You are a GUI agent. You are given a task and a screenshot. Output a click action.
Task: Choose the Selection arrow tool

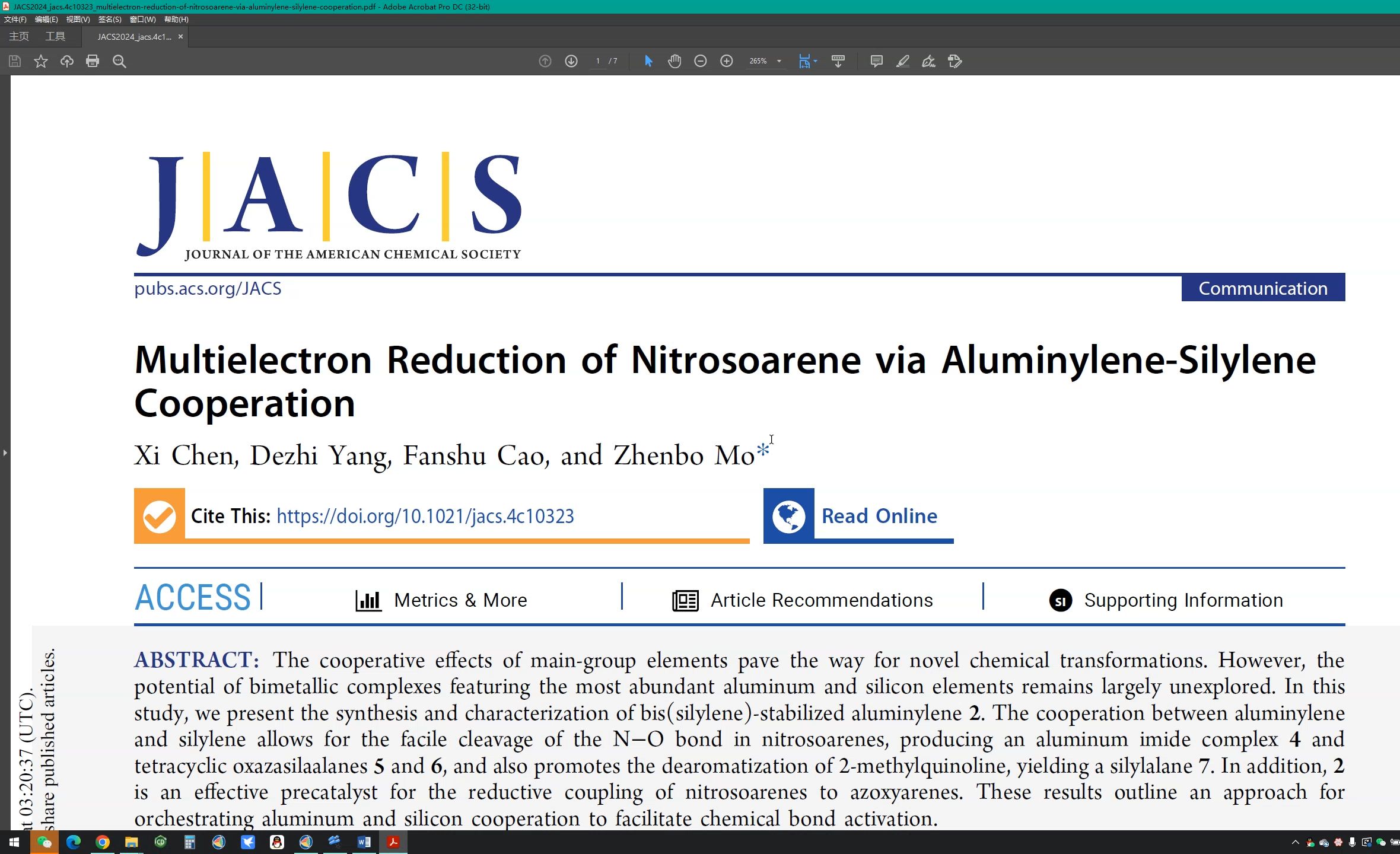648,61
